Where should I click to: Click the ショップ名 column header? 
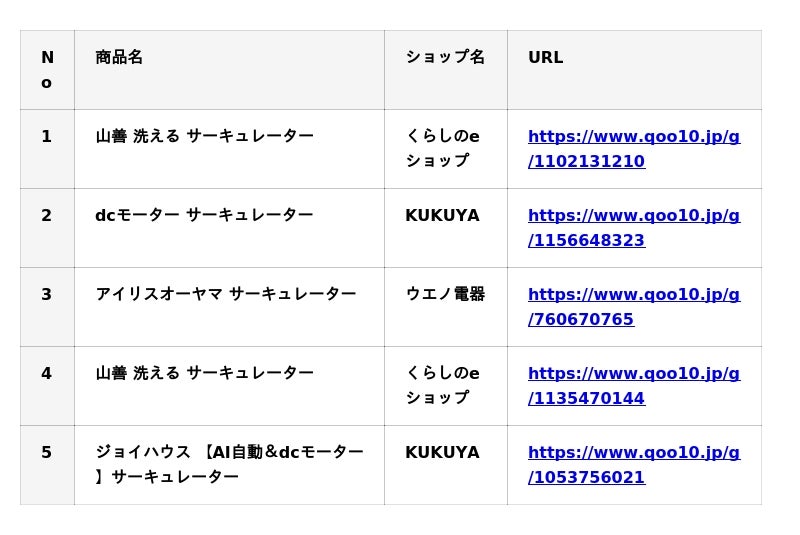pyautogui.click(x=445, y=58)
